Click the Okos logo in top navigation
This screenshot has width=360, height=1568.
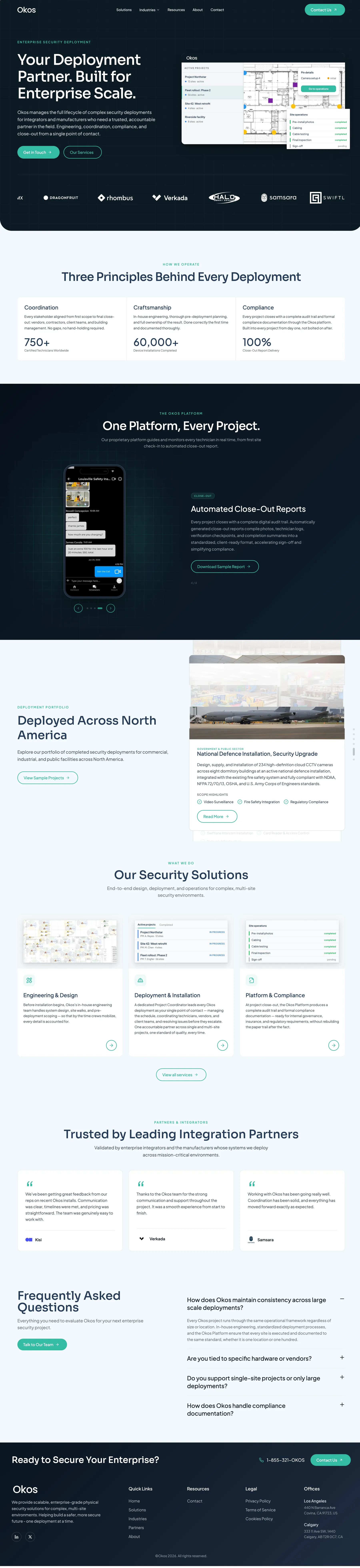[x=26, y=10]
